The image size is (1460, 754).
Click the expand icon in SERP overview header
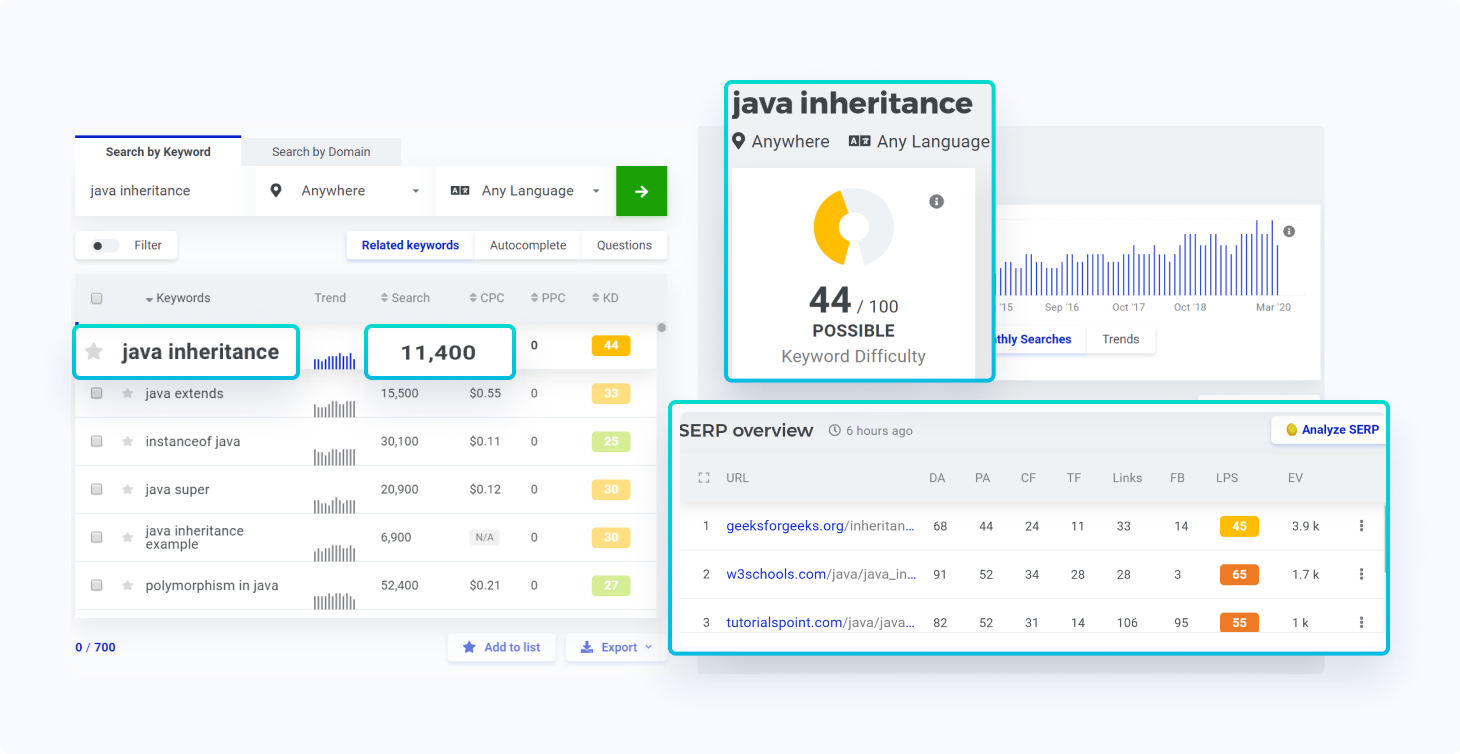705,477
